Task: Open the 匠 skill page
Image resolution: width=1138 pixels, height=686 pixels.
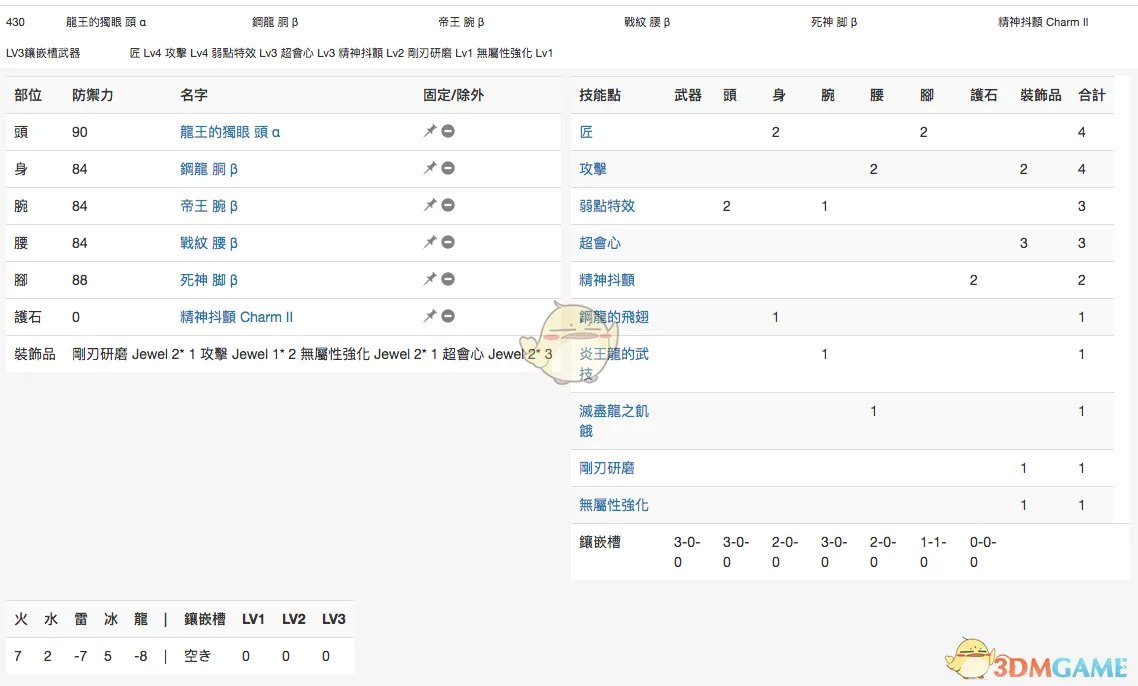Action: [585, 131]
